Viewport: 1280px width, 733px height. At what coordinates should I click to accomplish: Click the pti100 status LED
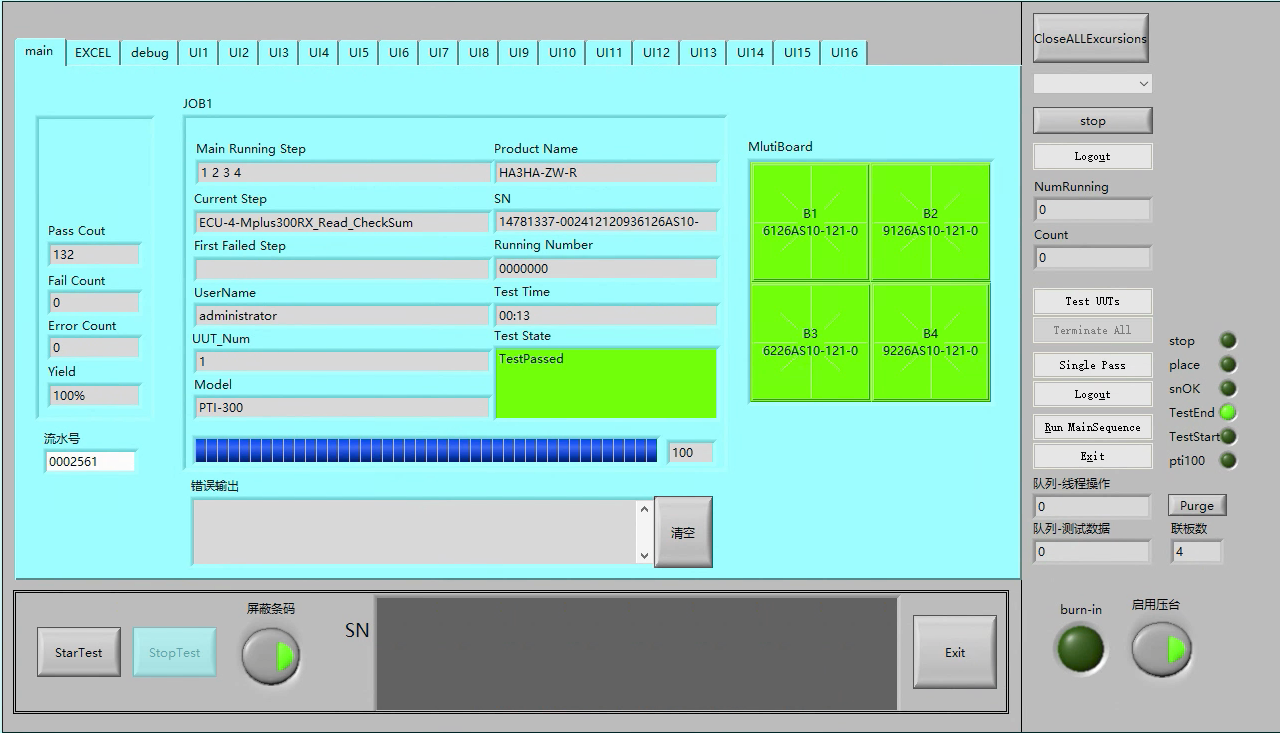[x=1228, y=460]
